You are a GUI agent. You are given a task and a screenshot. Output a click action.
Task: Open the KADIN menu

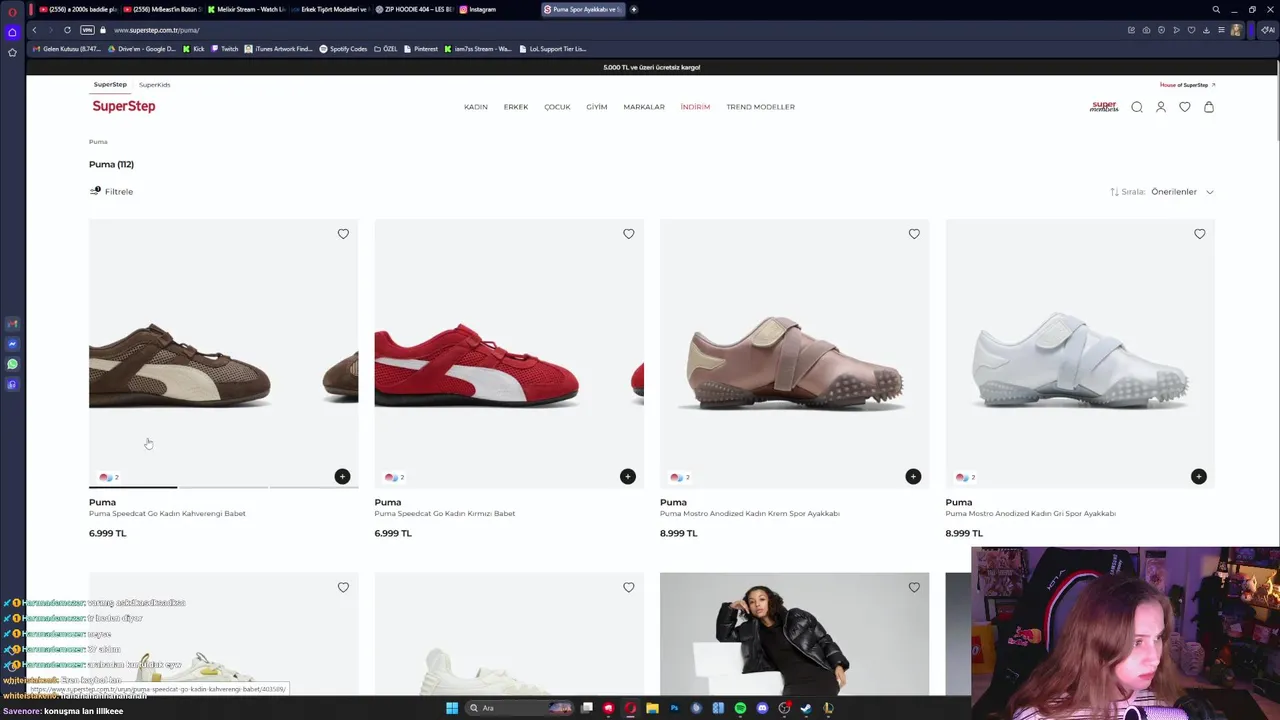[x=476, y=107]
